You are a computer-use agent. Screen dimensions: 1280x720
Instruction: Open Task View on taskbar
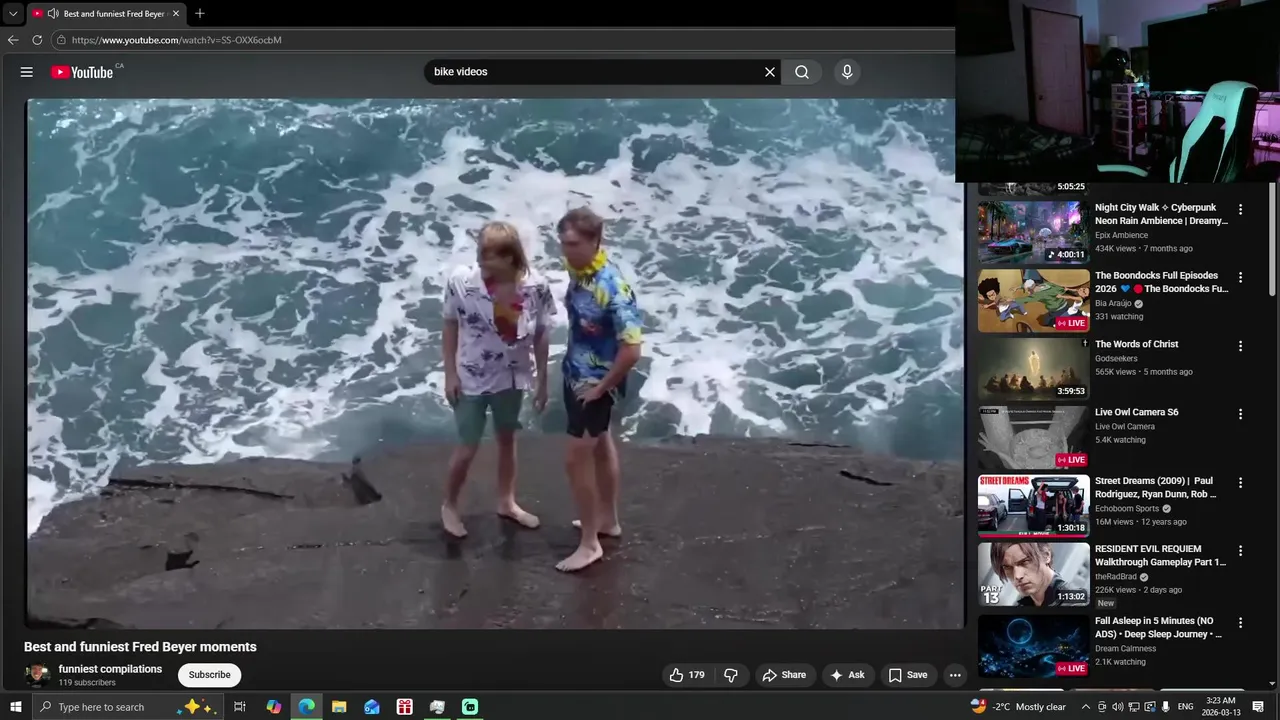[240, 707]
